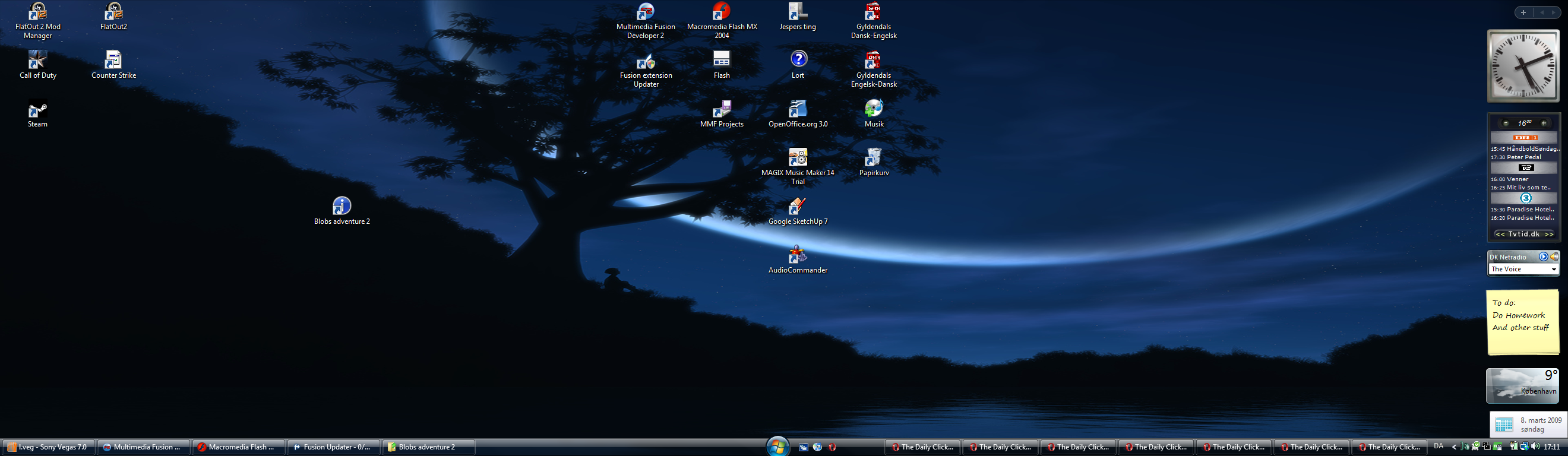1568x456 pixels.
Task: Toggle play on the DK Netradio gadget
Action: tap(1543, 257)
